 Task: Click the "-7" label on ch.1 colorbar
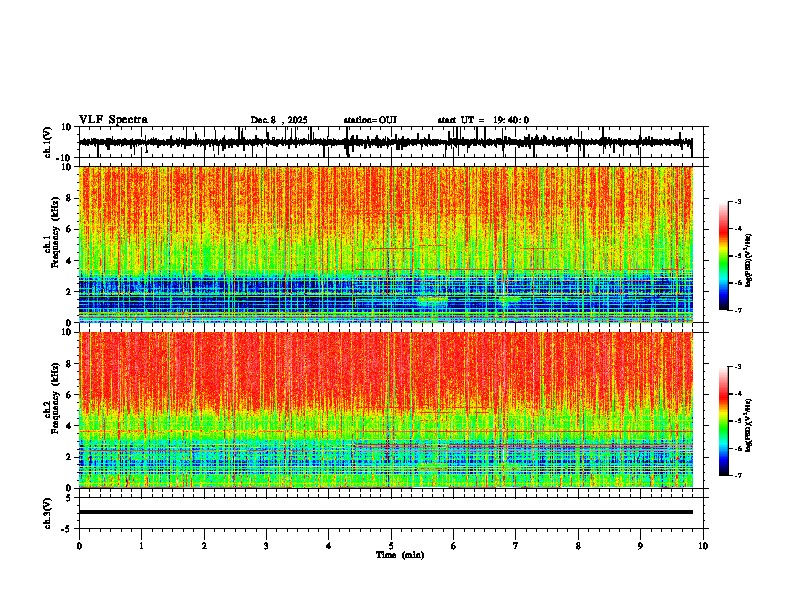[x=737, y=310]
